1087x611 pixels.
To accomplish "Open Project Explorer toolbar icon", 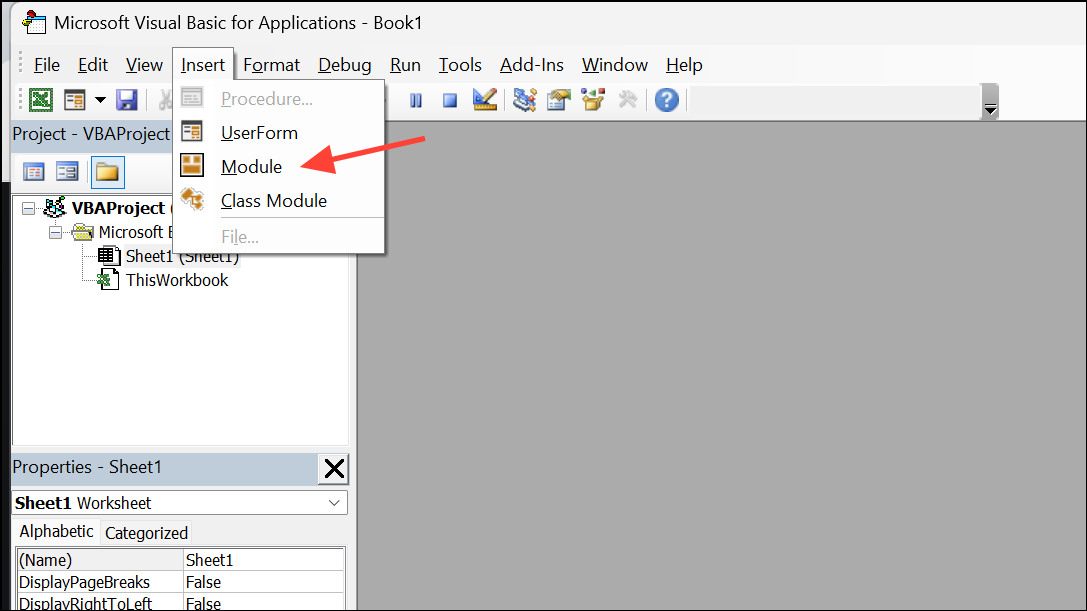I will pyautogui.click(x=525, y=100).
